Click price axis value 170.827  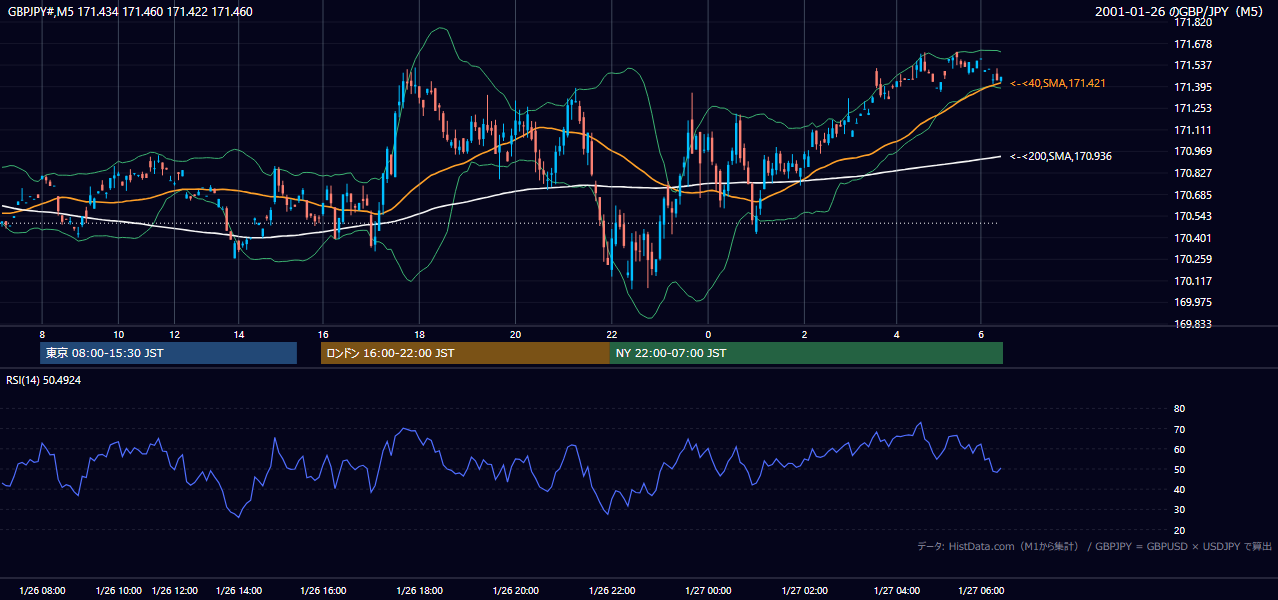pyautogui.click(x=1193, y=173)
